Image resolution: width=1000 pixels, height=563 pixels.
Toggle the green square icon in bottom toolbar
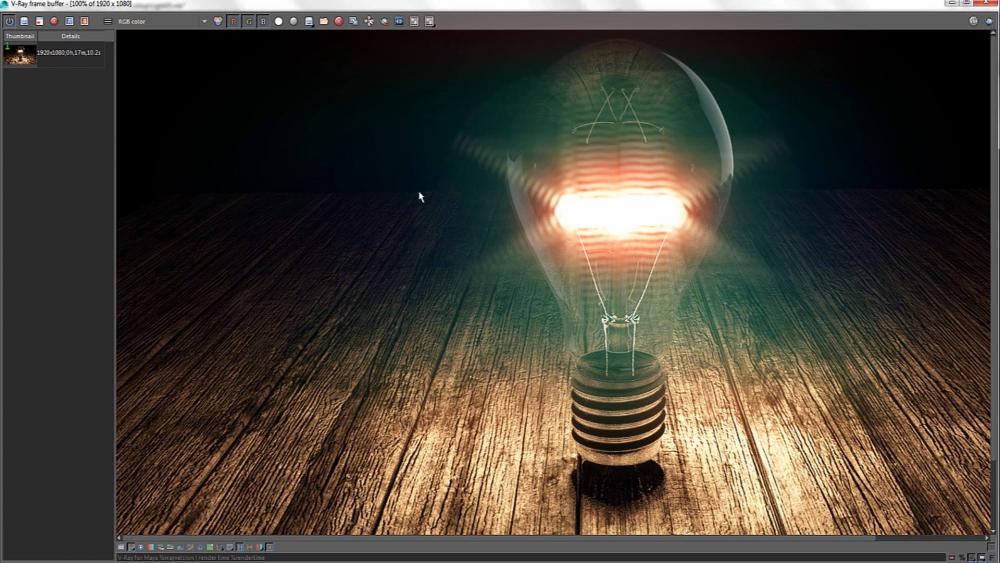tap(210, 547)
